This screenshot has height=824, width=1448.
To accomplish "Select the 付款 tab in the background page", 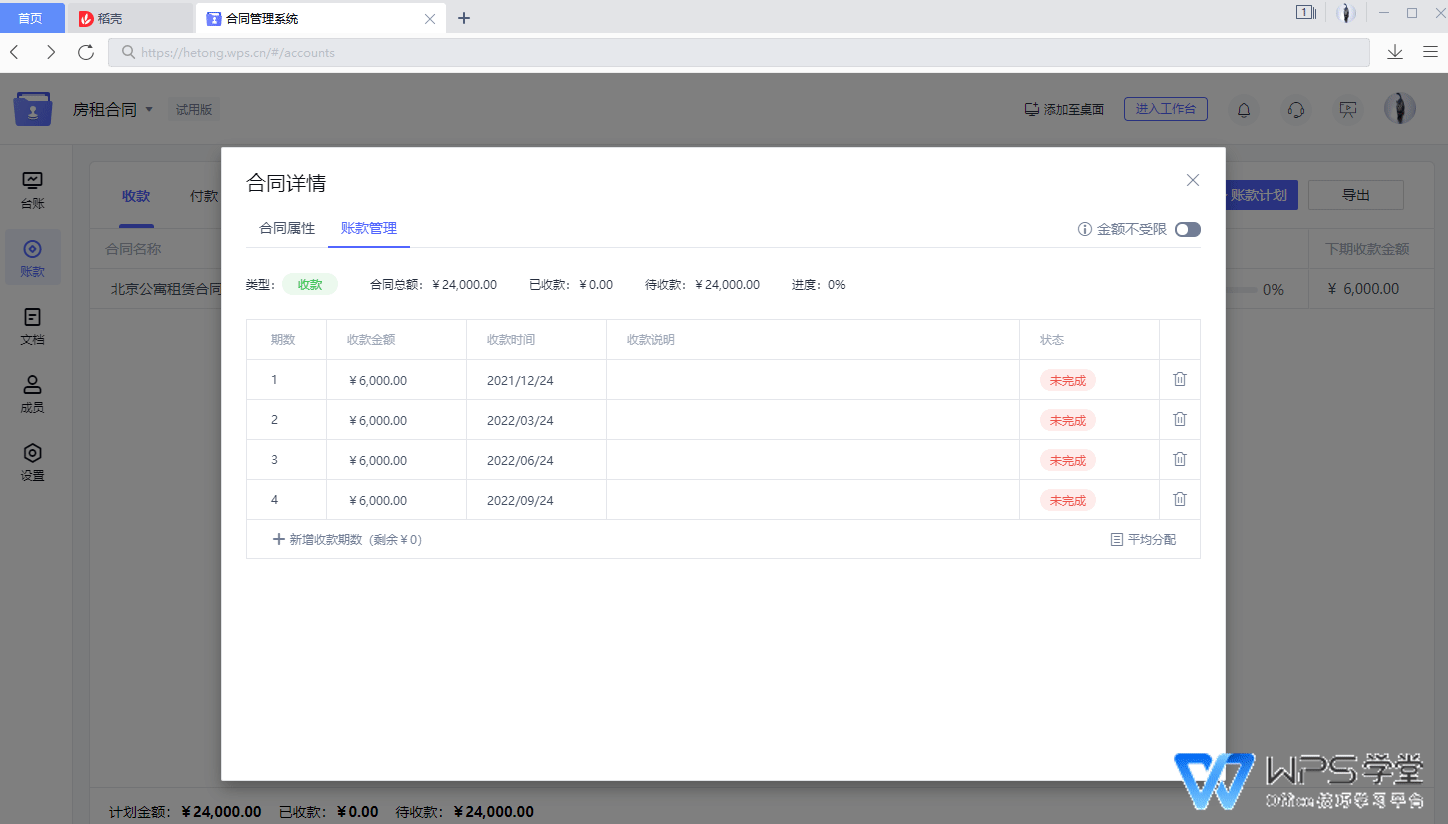I will (x=204, y=196).
